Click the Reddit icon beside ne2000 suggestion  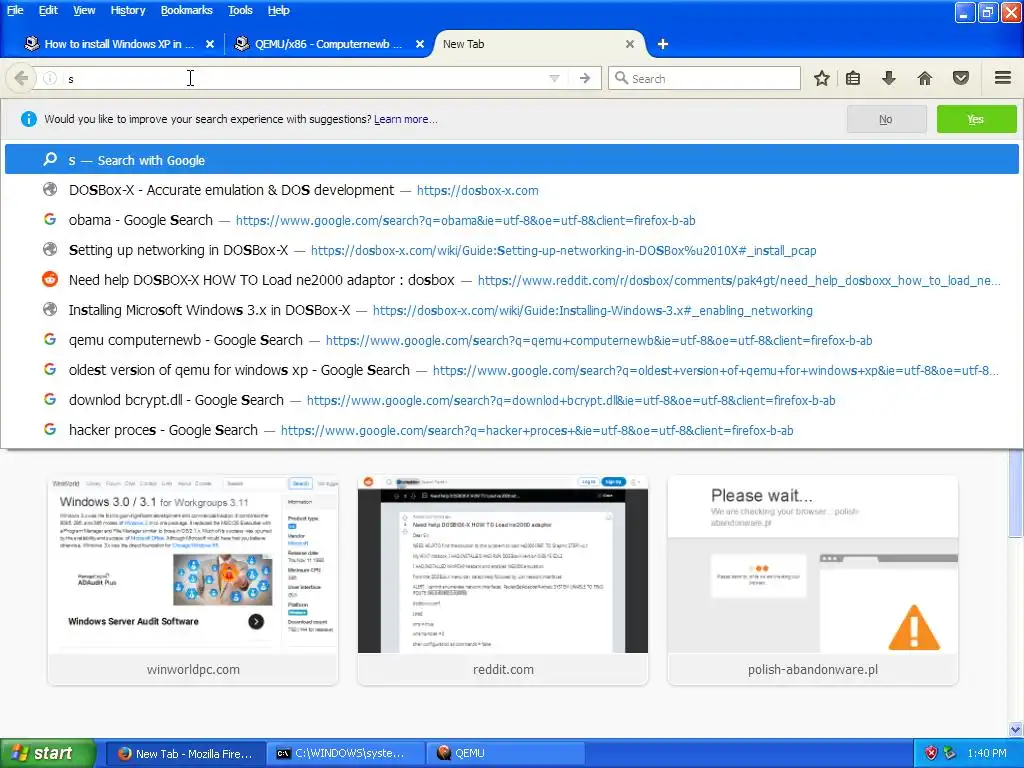pyautogui.click(x=50, y=280)
